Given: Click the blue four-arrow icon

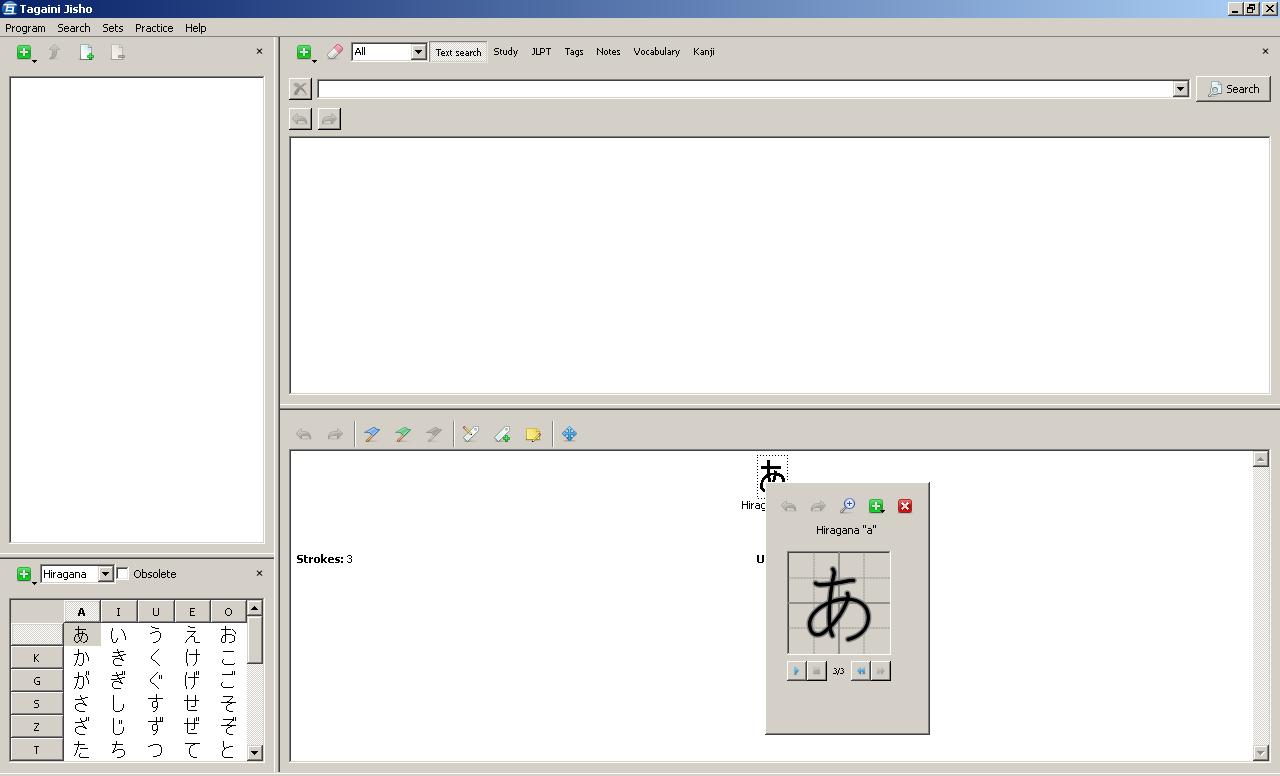Looking at the screenshot, I should (x=570, y=435).
